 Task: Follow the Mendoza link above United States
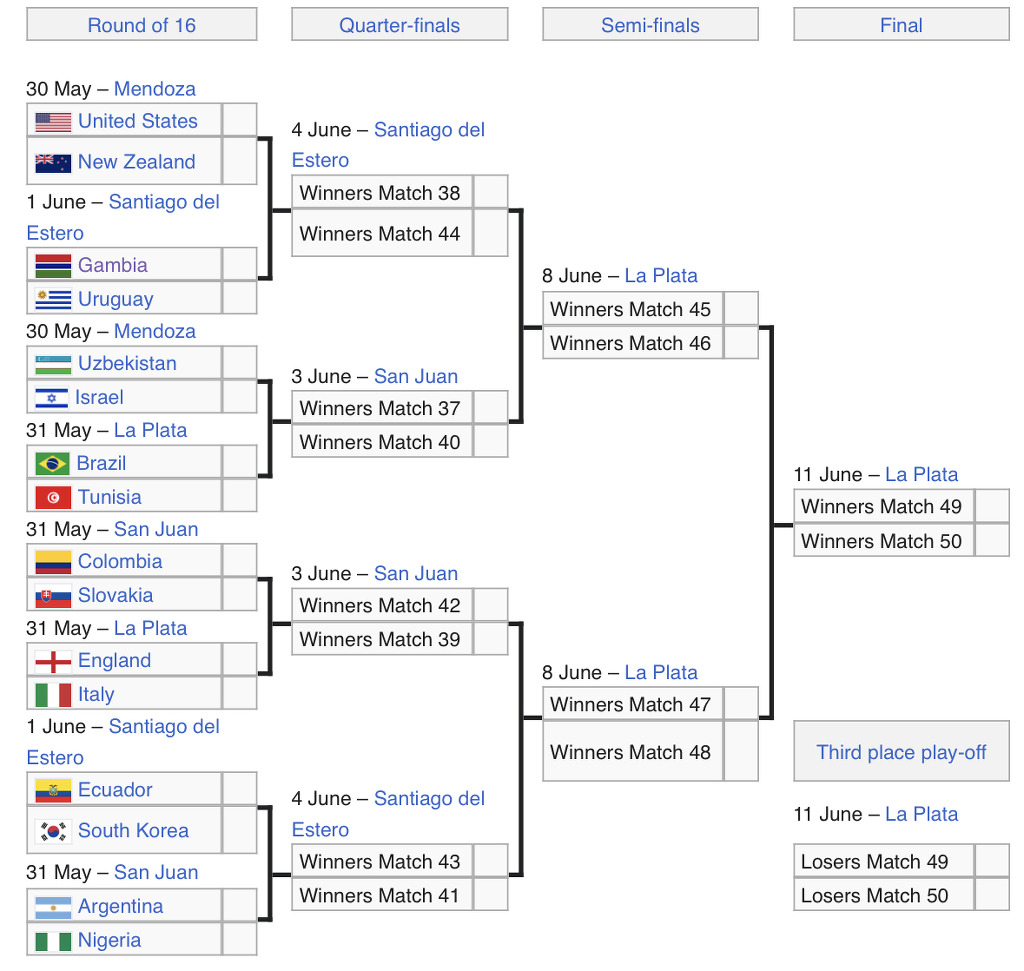(x=155, y=89)
